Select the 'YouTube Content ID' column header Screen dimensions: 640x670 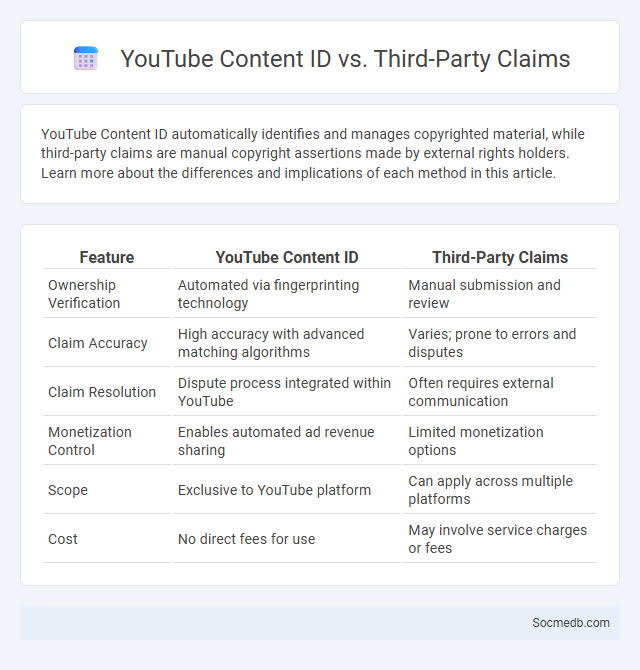tap(287, 257)
